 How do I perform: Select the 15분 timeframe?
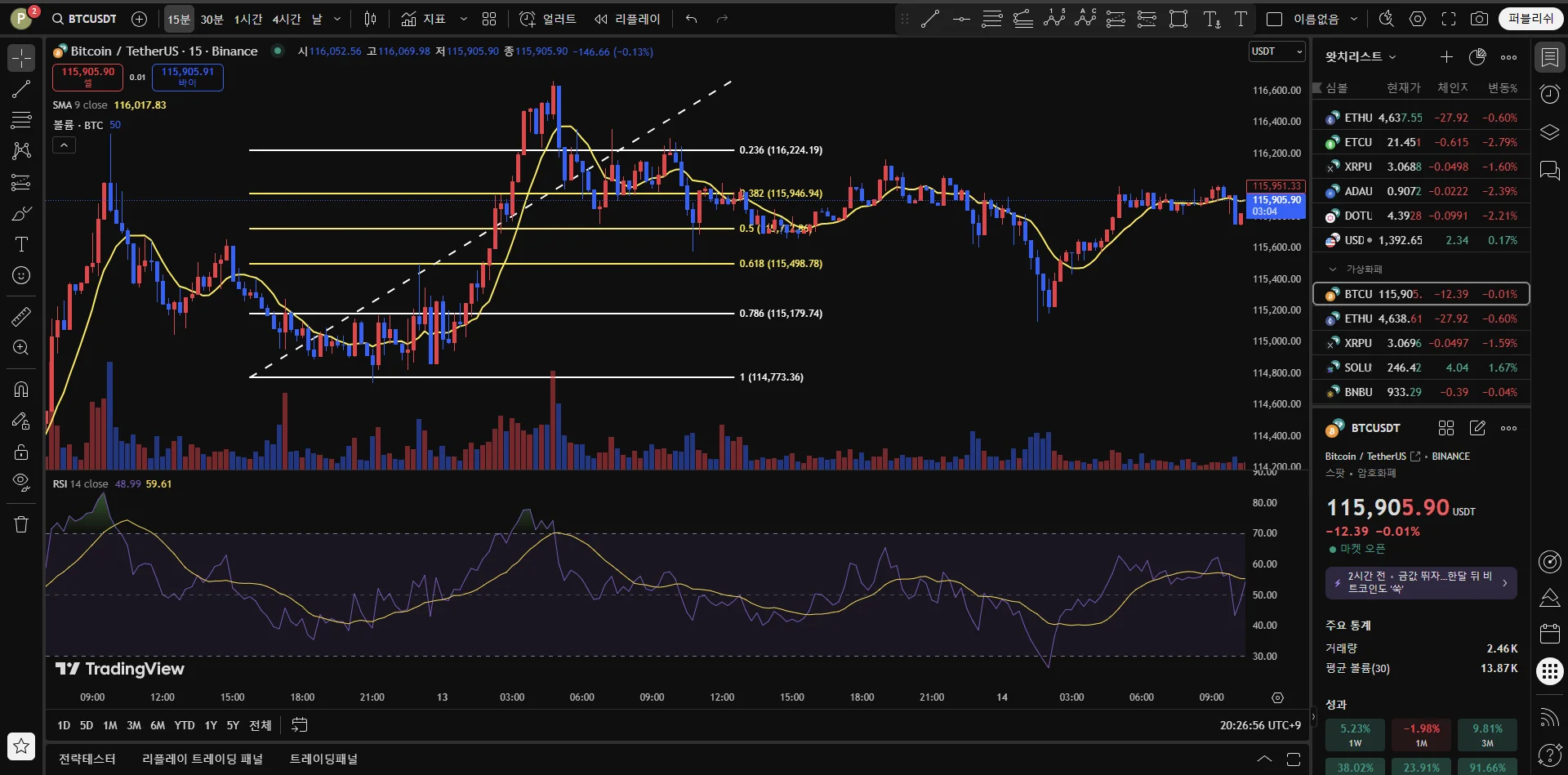[179, 19]
